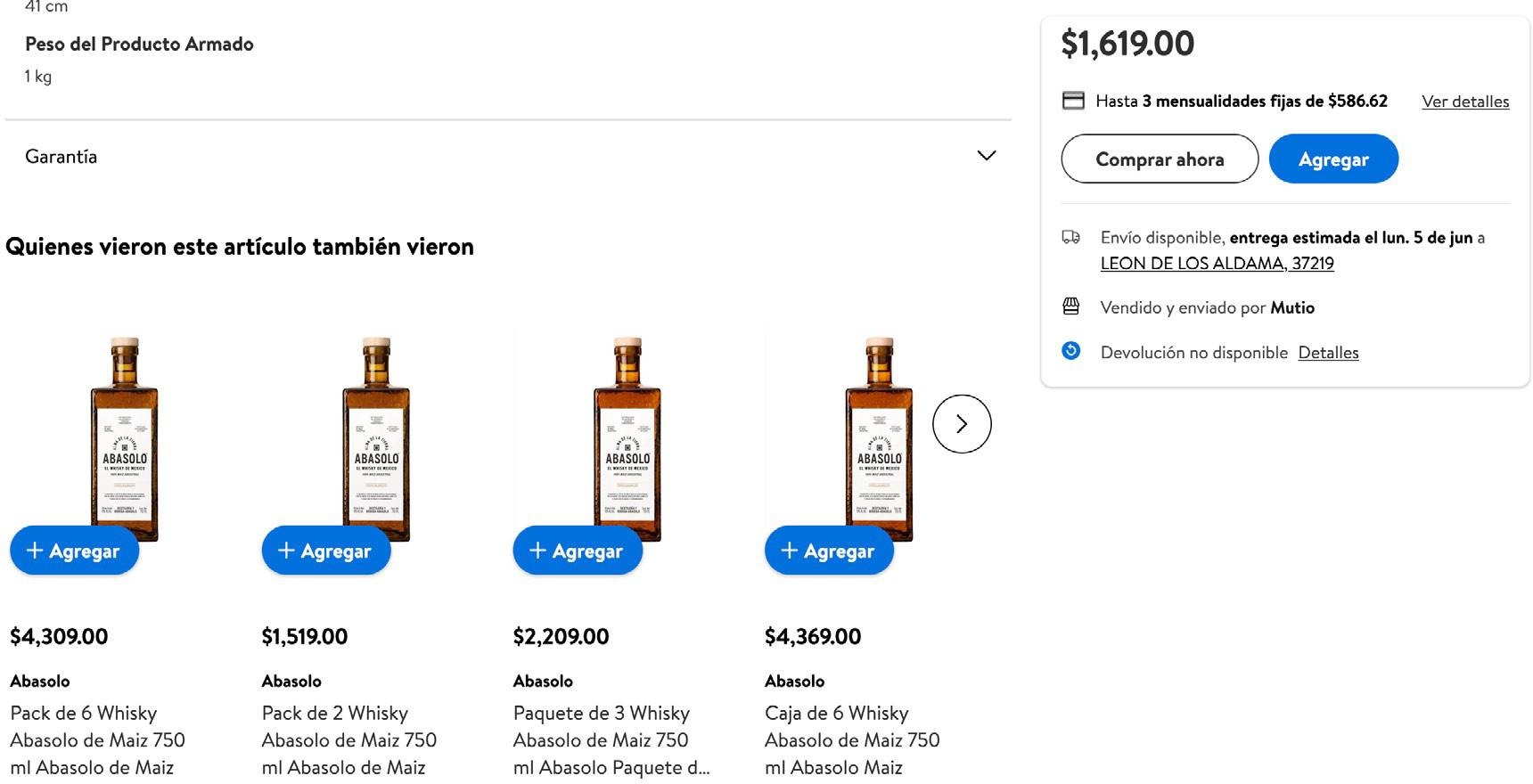View return policy Detalles link
The height and width of the screenshot is (784, 1533).
tap(1328, 353)
